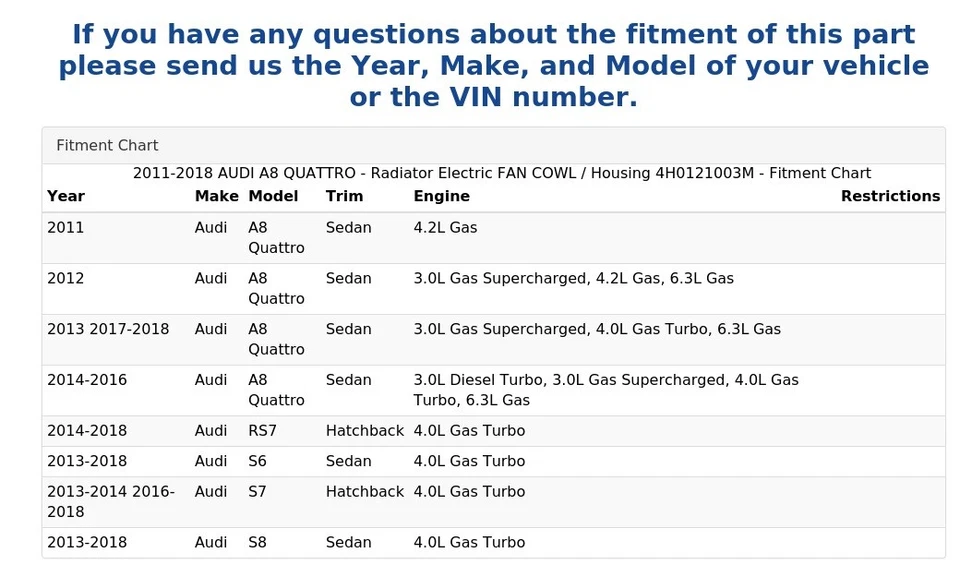Click the Year column header
Viewport: 960px width, 577px height.
click(66, 196)
